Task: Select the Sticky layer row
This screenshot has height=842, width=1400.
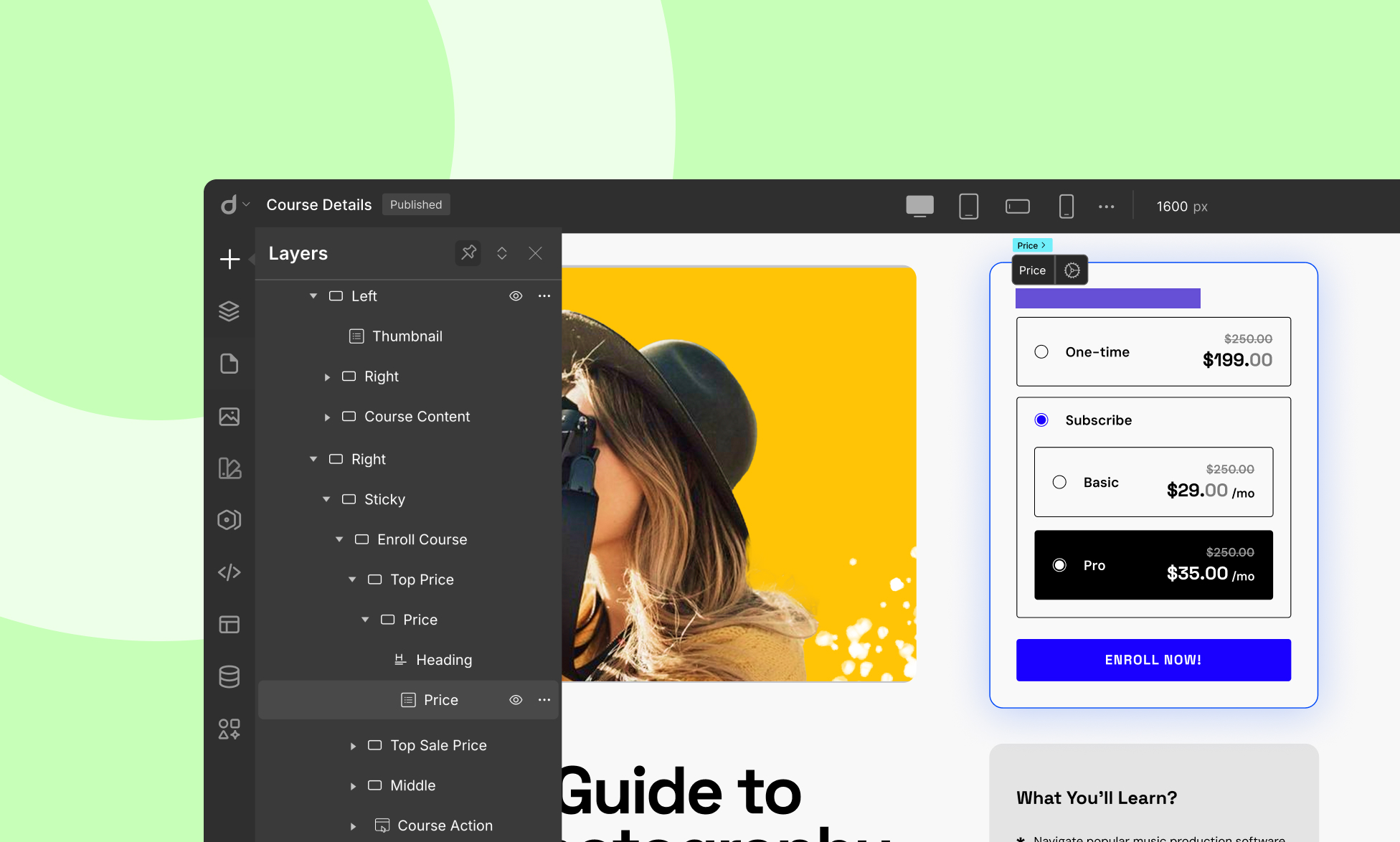Action: 408,499
